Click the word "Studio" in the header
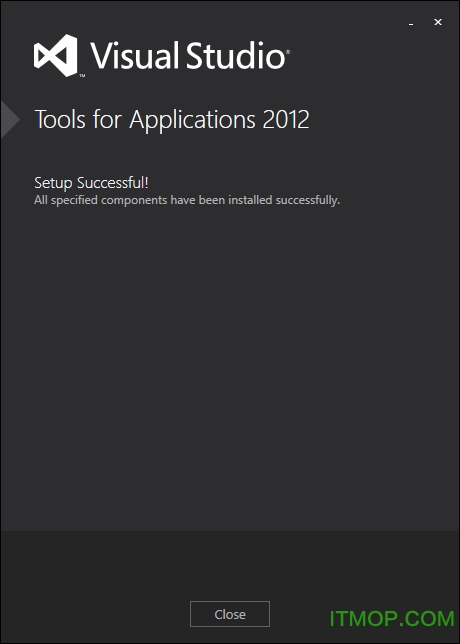 click(235, 55)
